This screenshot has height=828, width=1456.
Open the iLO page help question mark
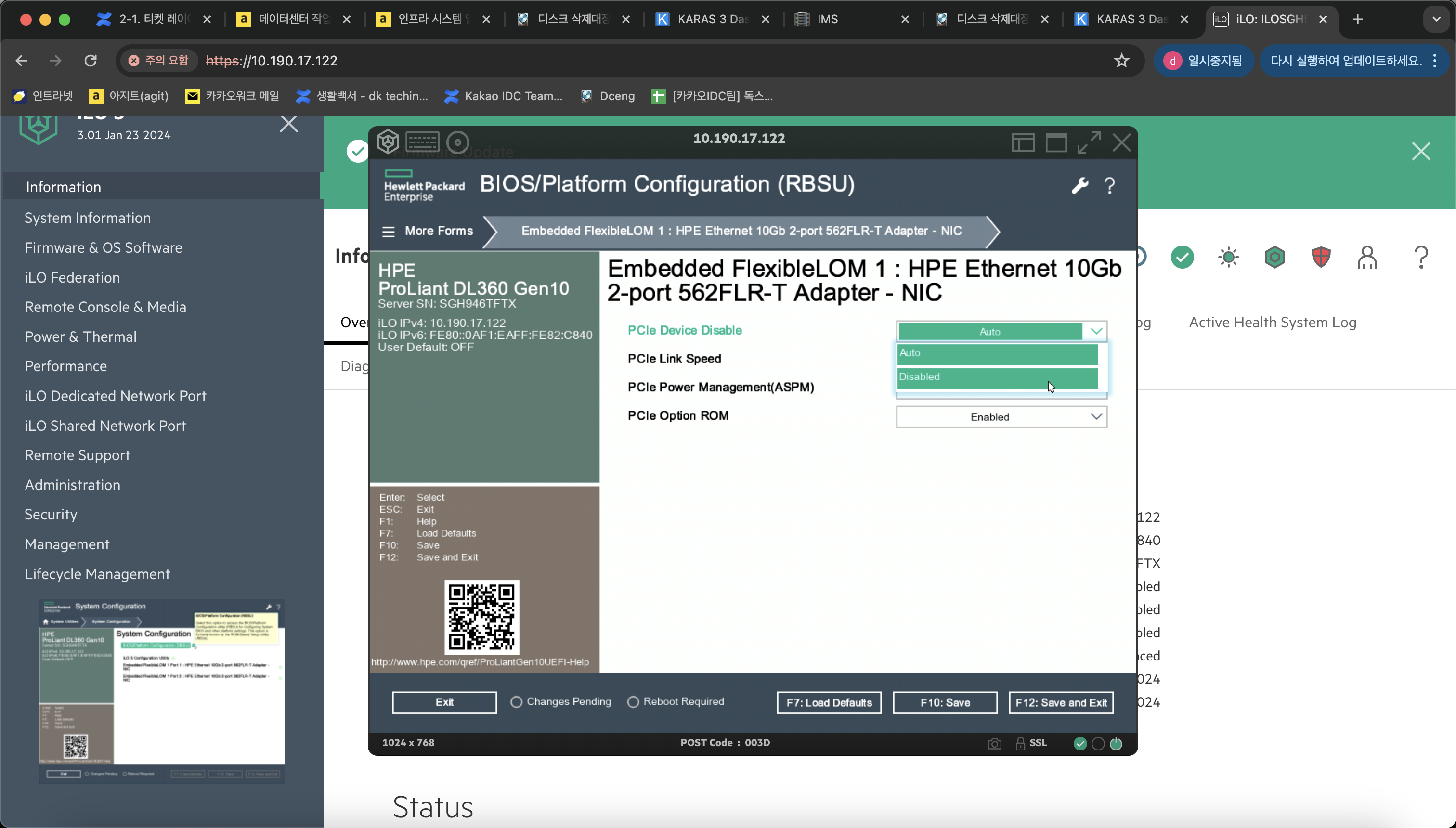pos(1421,257)
